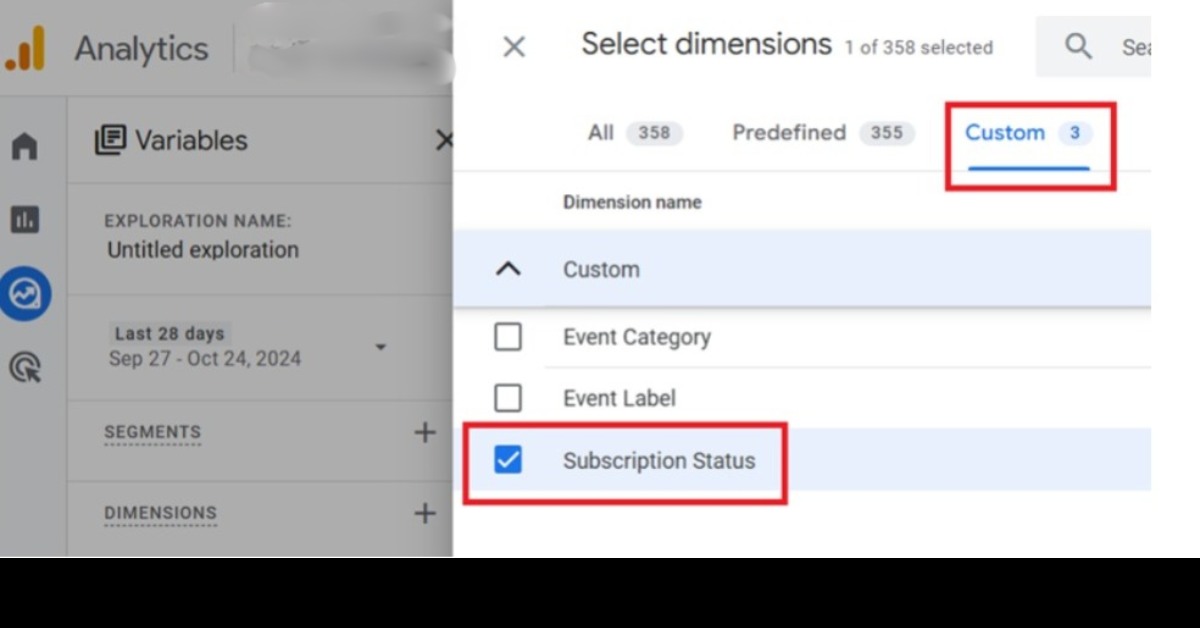This screenshot has height=628, width=1200.
Task: Select the Custom tab
Action: coord(1005,133)
